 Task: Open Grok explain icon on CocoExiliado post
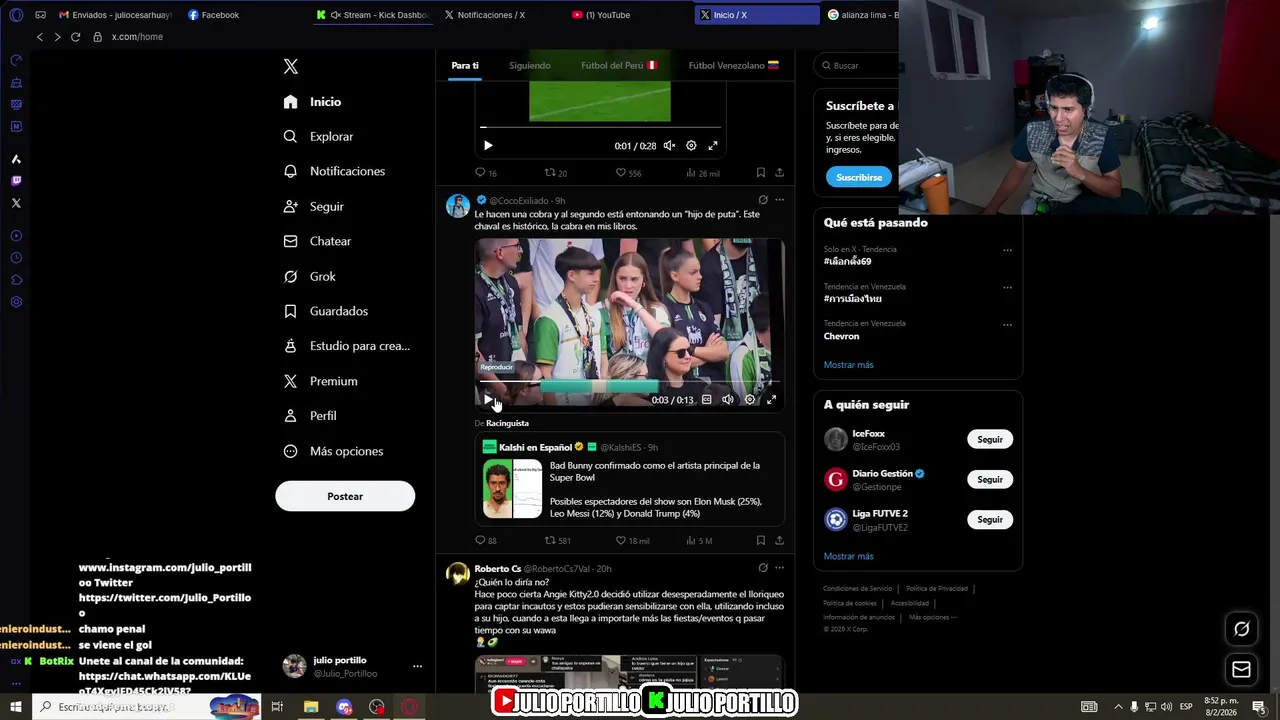[x=763, y=200]
